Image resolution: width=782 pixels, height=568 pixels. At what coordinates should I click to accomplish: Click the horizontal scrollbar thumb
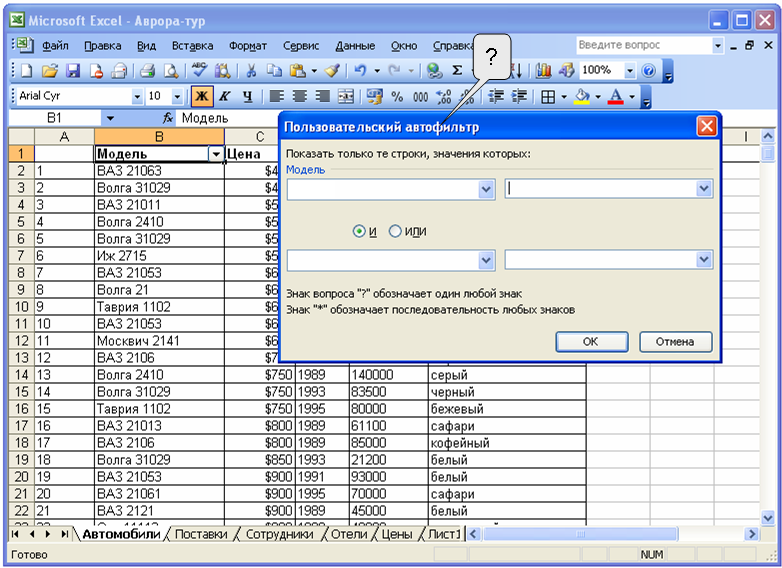tap(581, 534)
